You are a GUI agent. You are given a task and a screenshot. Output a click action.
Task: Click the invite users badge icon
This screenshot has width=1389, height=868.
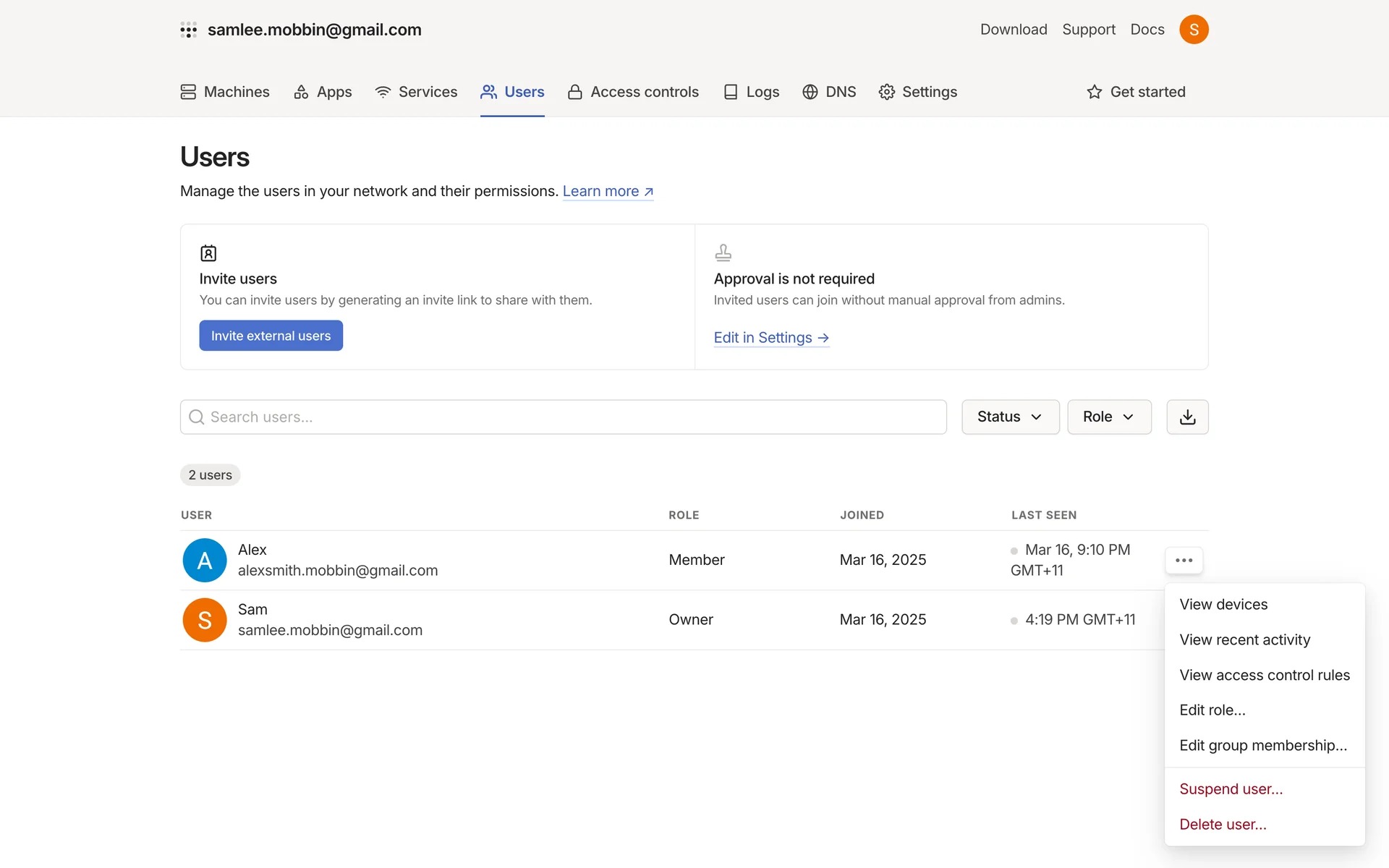click(x=208, y=253)
